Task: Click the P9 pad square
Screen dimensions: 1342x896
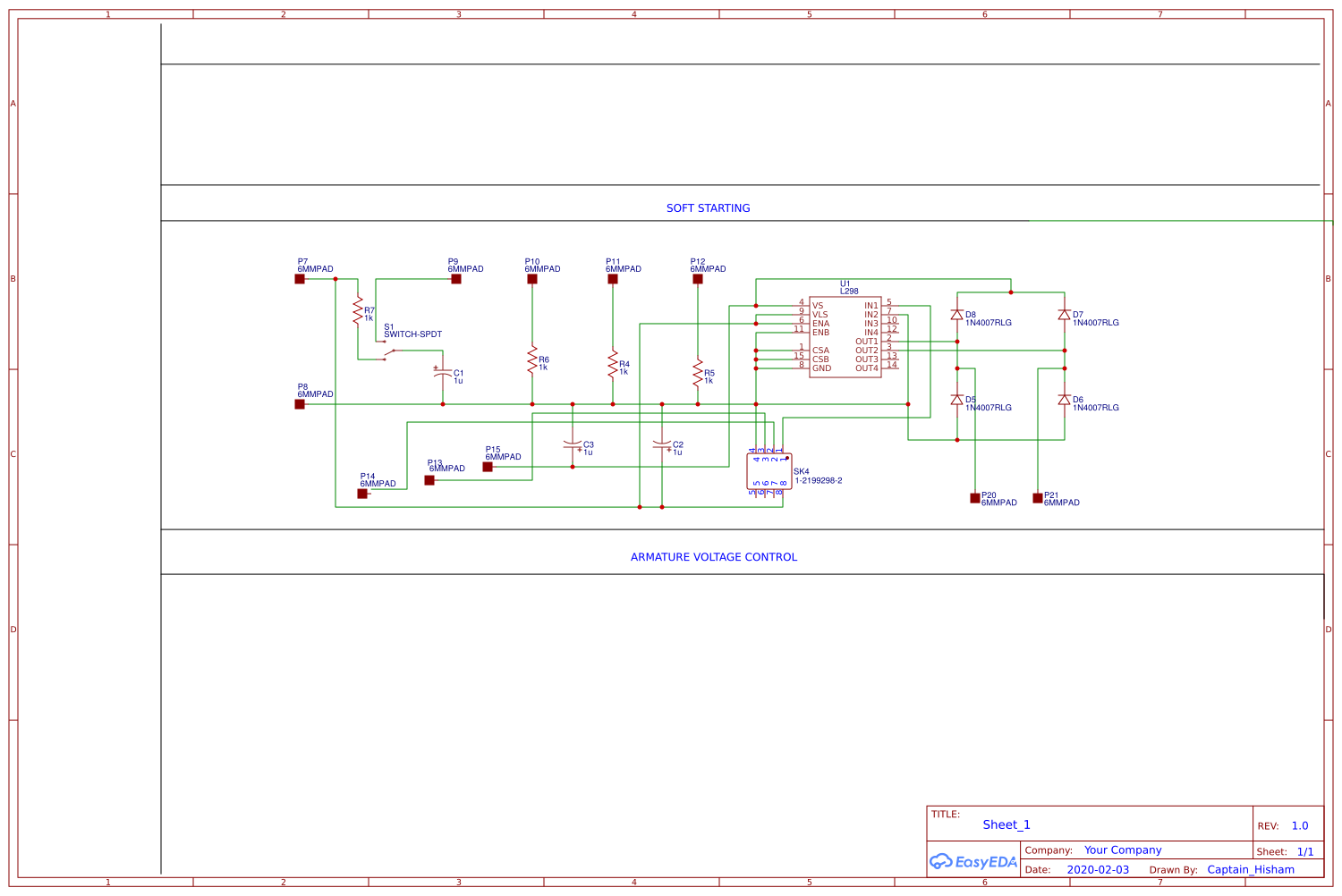Action: point(456,279)
